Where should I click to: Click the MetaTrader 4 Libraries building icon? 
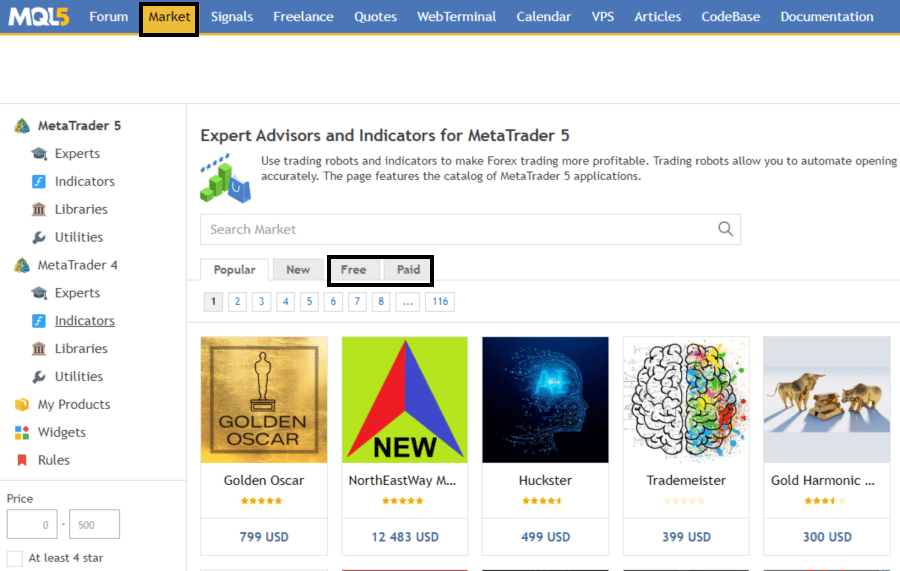(x=38, y=349)
